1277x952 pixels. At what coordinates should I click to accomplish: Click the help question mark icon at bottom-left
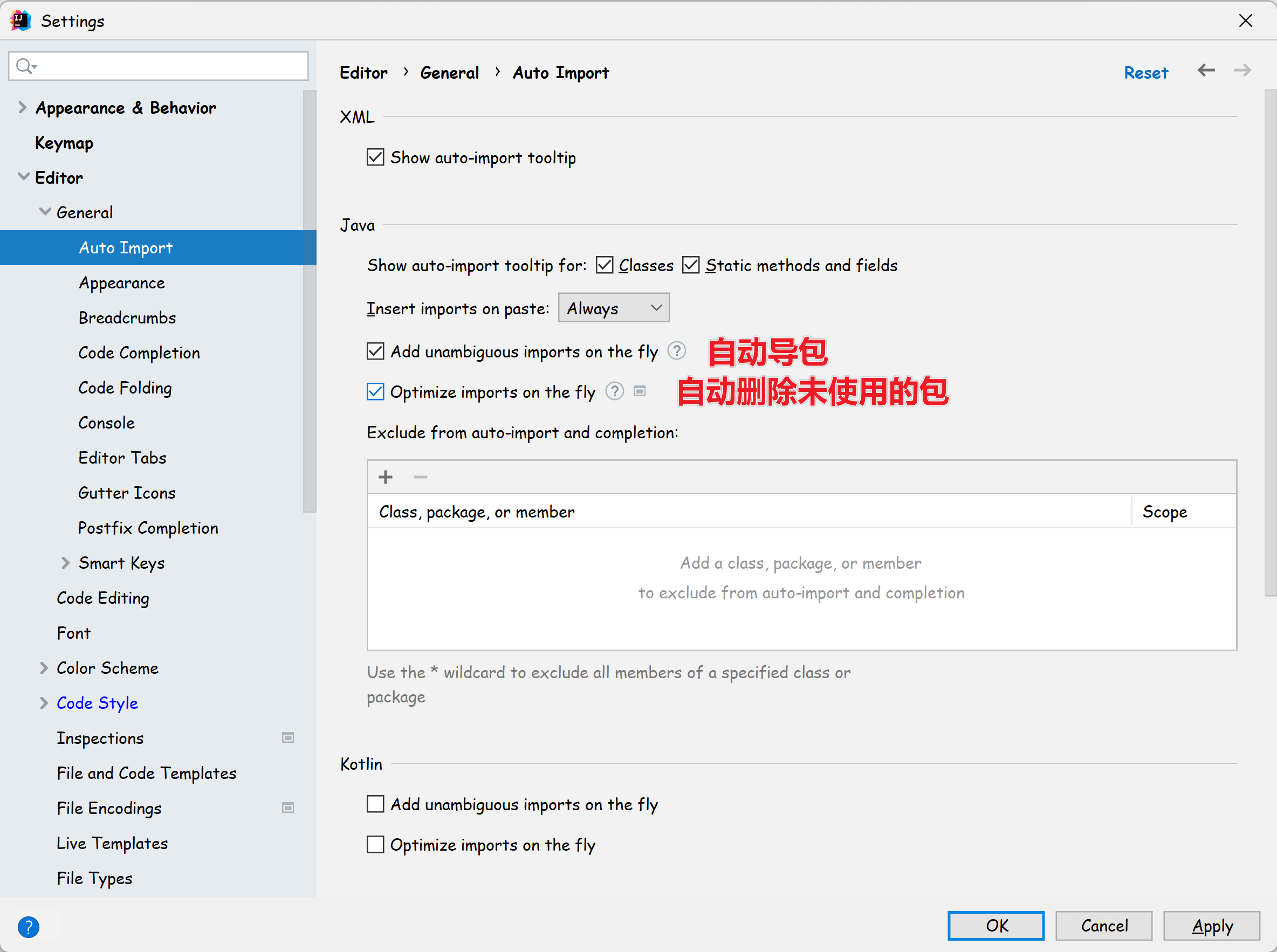pos(28,927)
